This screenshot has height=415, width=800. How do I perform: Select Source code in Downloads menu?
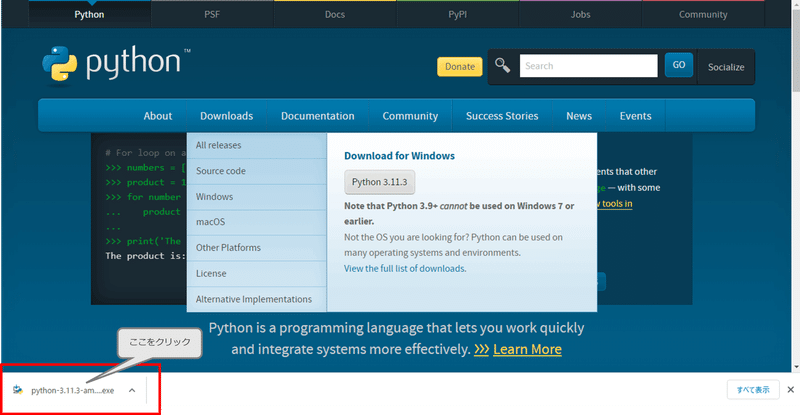click(x=257, y=171)
